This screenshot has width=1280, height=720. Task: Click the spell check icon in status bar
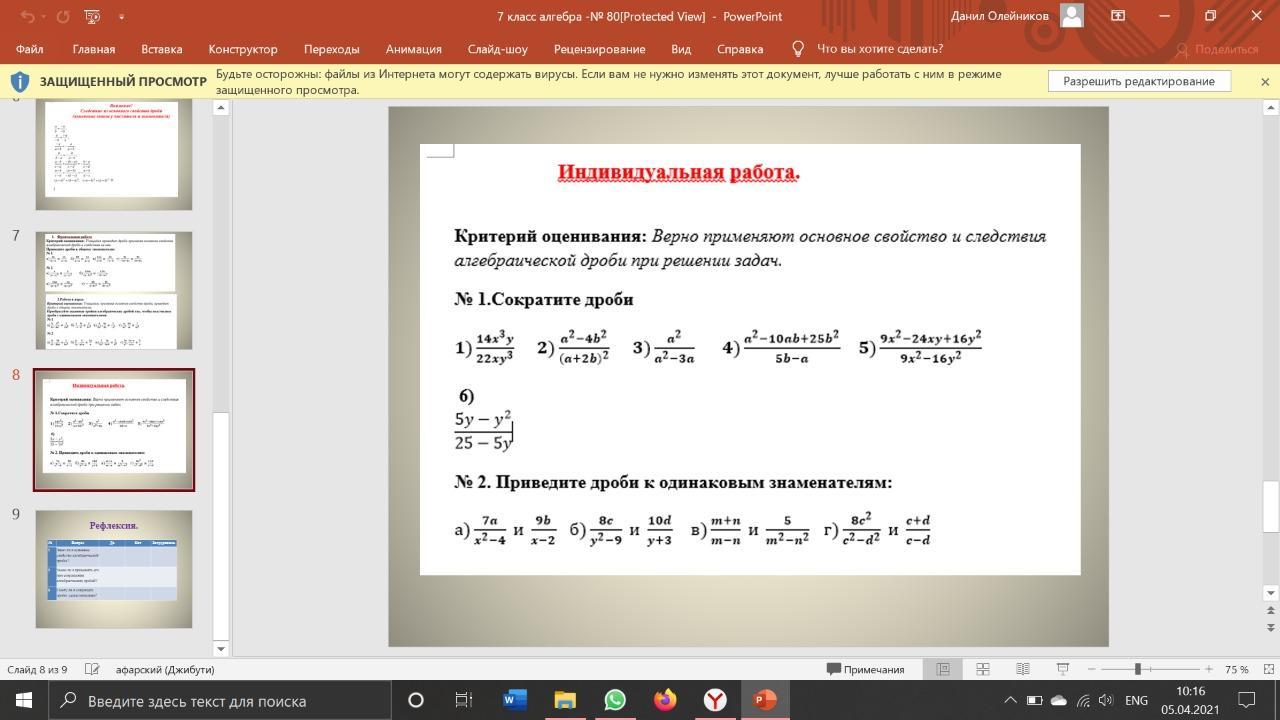(x=92, y=669)
